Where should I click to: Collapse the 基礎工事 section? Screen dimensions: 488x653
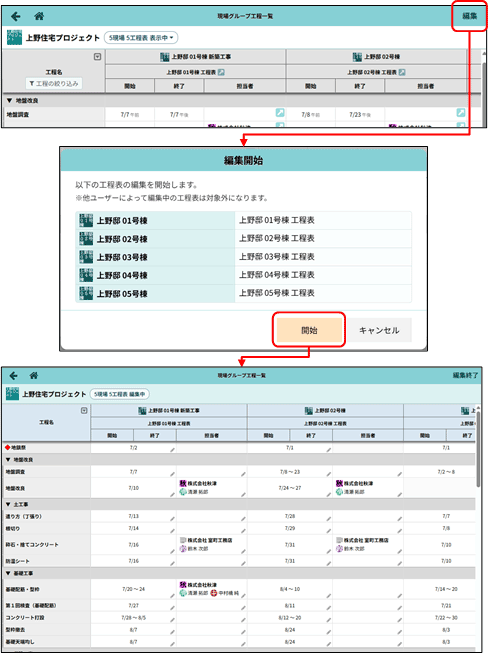click(8, 573)
